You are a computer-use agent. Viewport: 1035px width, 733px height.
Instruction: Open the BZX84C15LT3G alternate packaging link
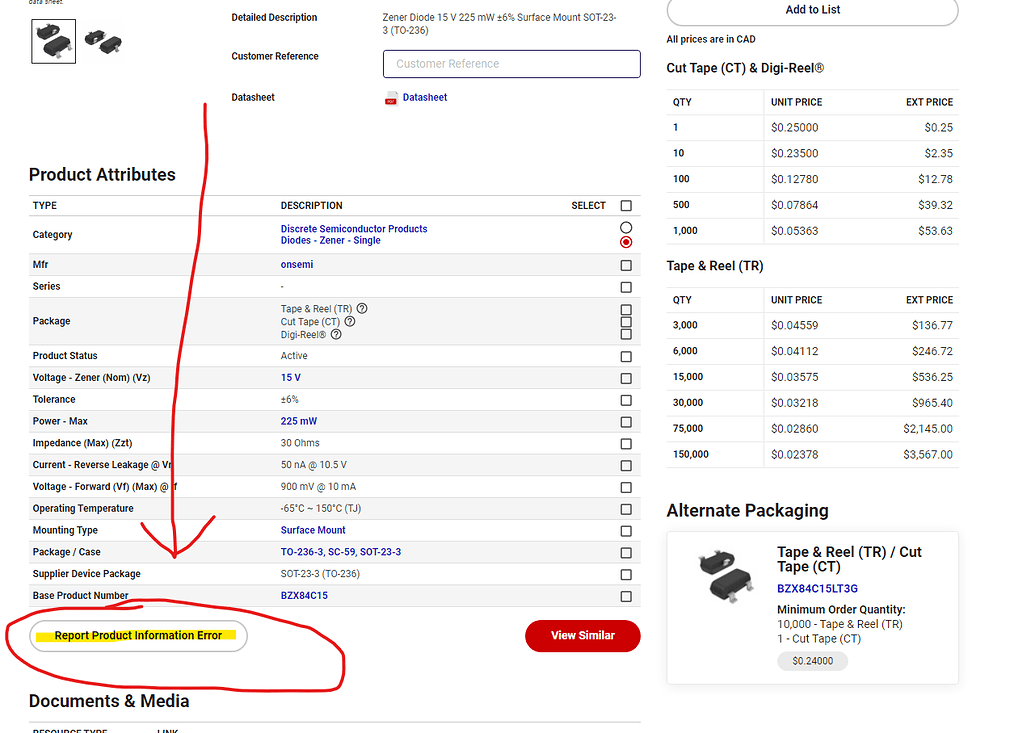(x=820, y=589)
